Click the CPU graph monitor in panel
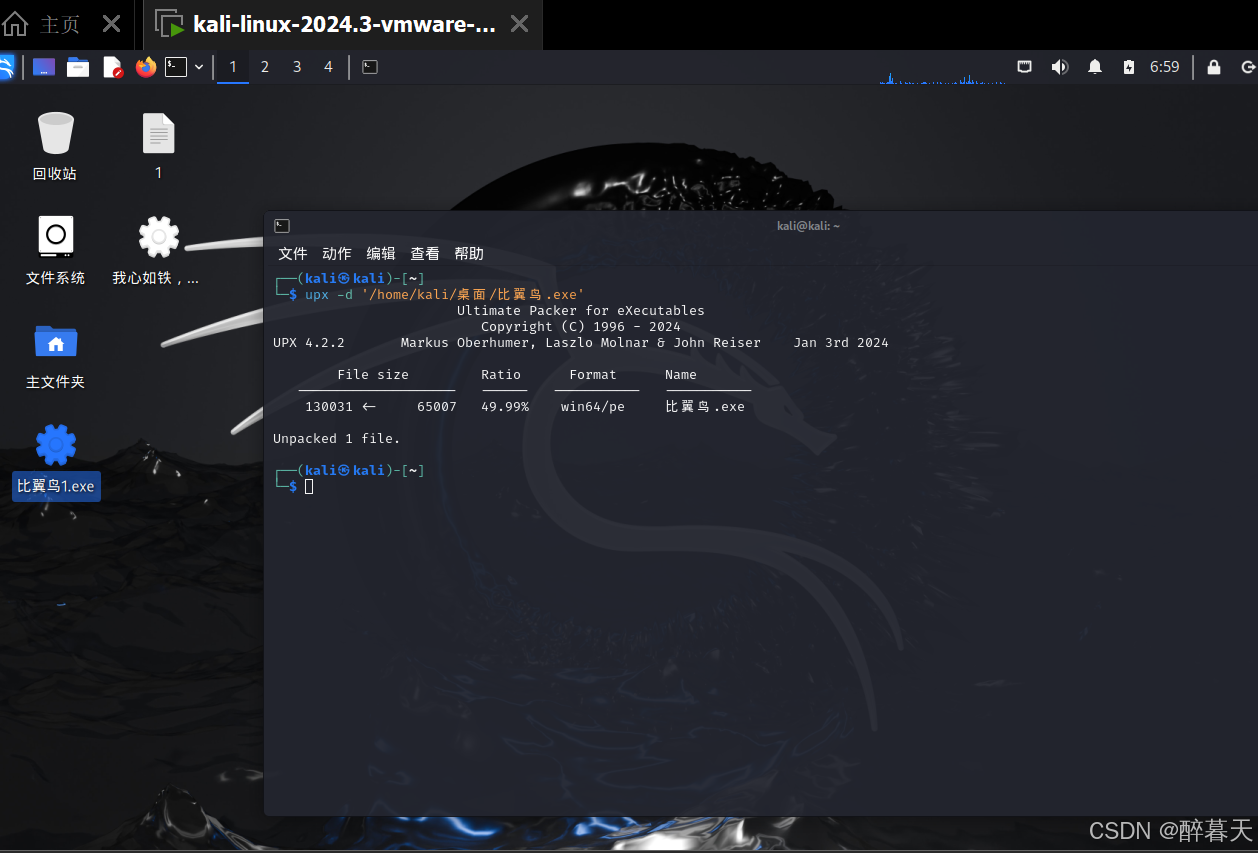This screenshot has width=1258, height=853. 942,68
